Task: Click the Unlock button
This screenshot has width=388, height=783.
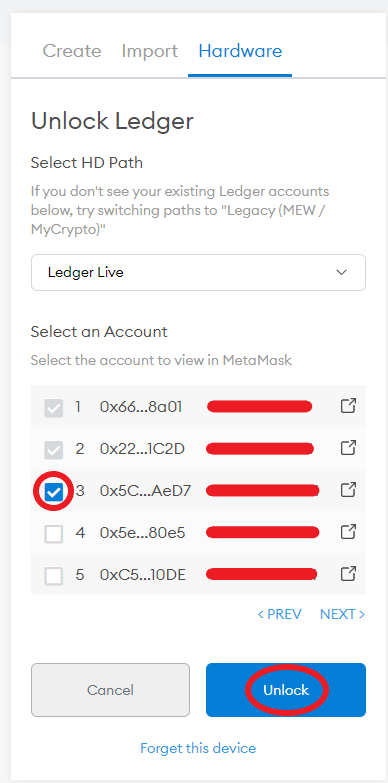Action: 286,690
